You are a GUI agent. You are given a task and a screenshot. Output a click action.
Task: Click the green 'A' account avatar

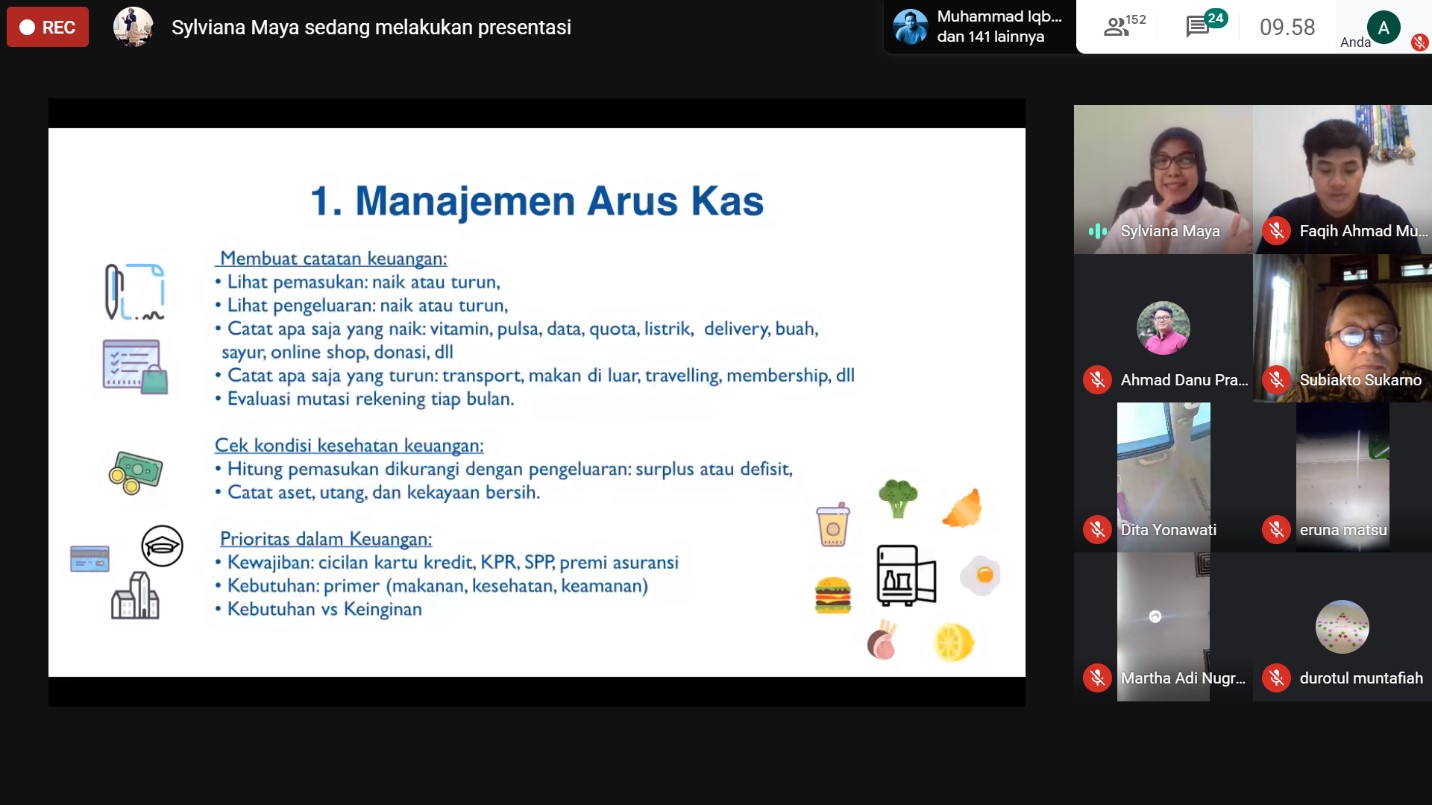pyautogui.click(x=1383, y=27)
